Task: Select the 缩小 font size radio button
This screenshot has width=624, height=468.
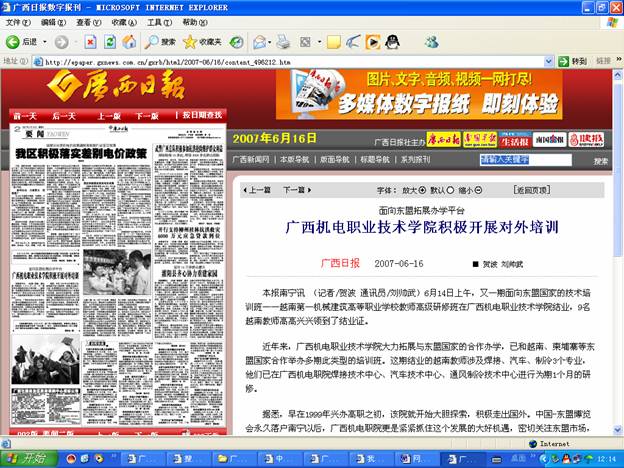Action: 480,189
